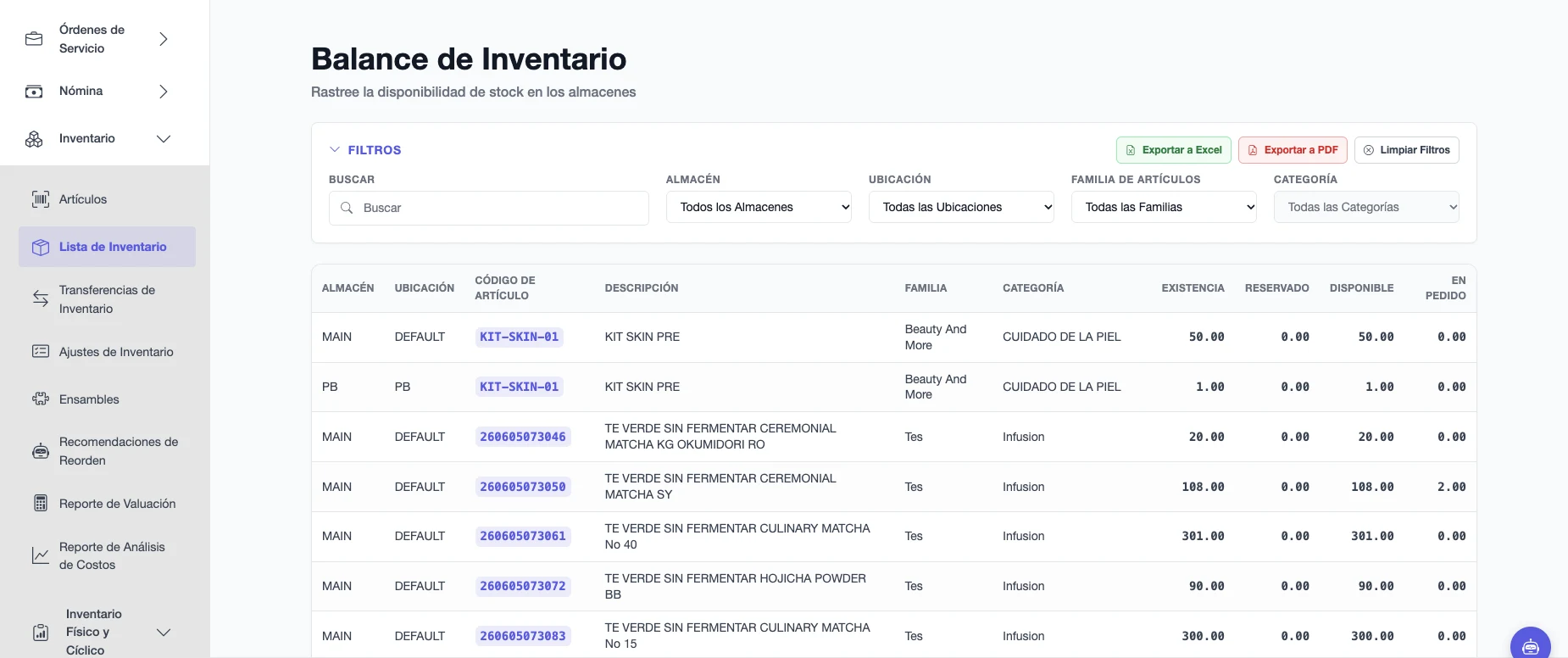Click the Nómina wallet icon
1568x658 pixels.
coord(34,92)
